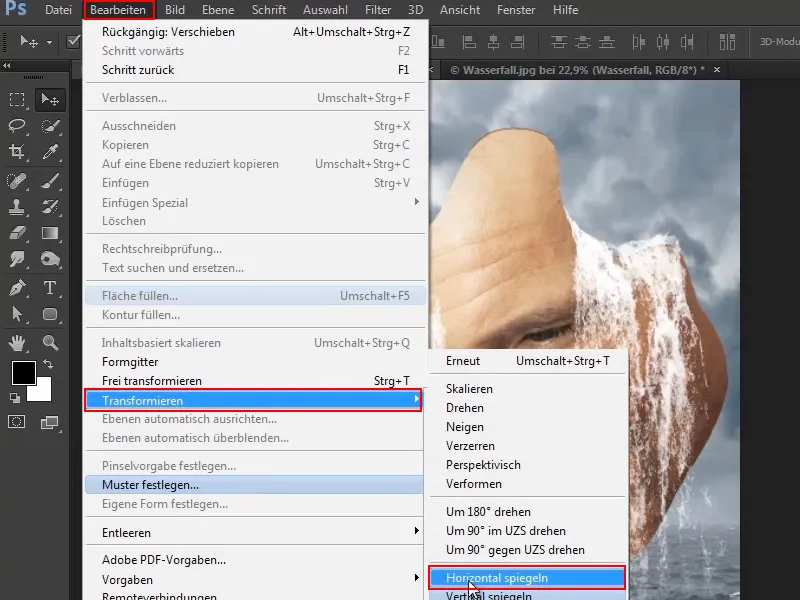The image size is (800, 600).
Task: Open the Ansicht menu
Action: point(460,10)
